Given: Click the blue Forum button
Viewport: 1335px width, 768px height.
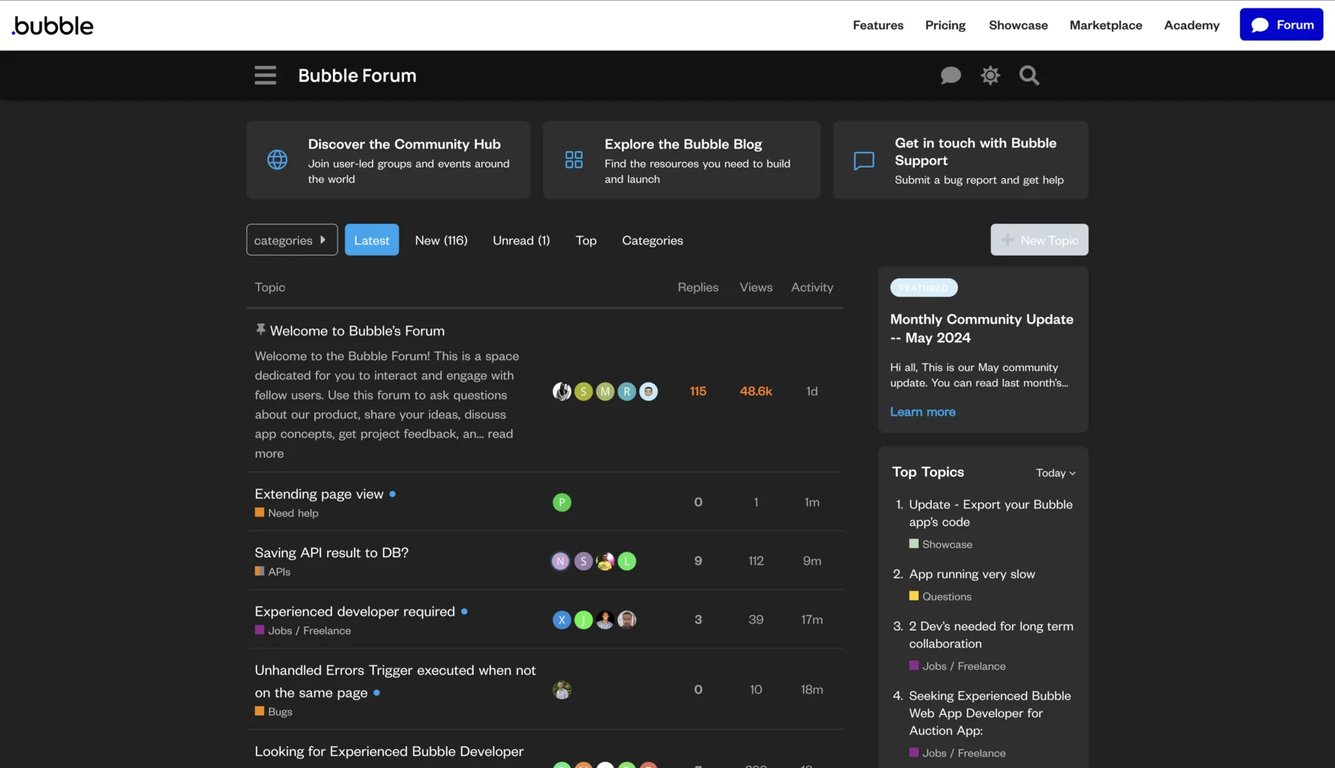Looking at the screenshot, I should click(1281, 25).
